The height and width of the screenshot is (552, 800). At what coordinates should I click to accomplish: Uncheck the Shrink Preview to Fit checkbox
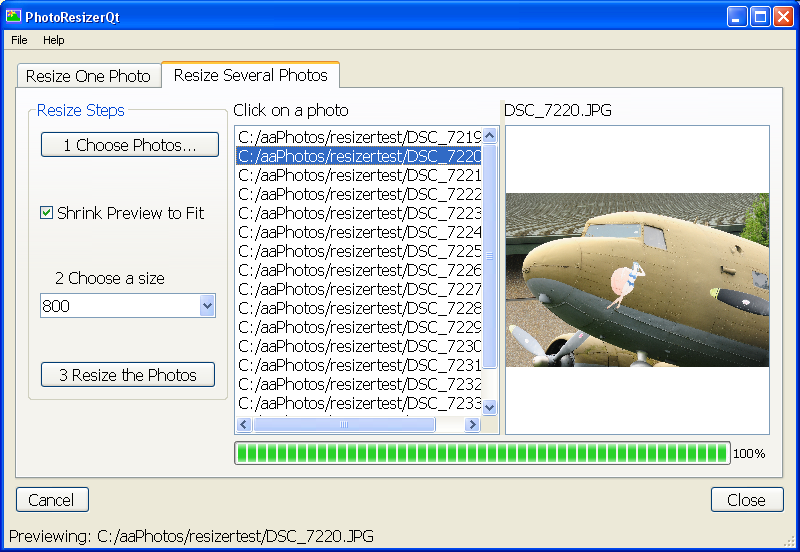(46, 213)
